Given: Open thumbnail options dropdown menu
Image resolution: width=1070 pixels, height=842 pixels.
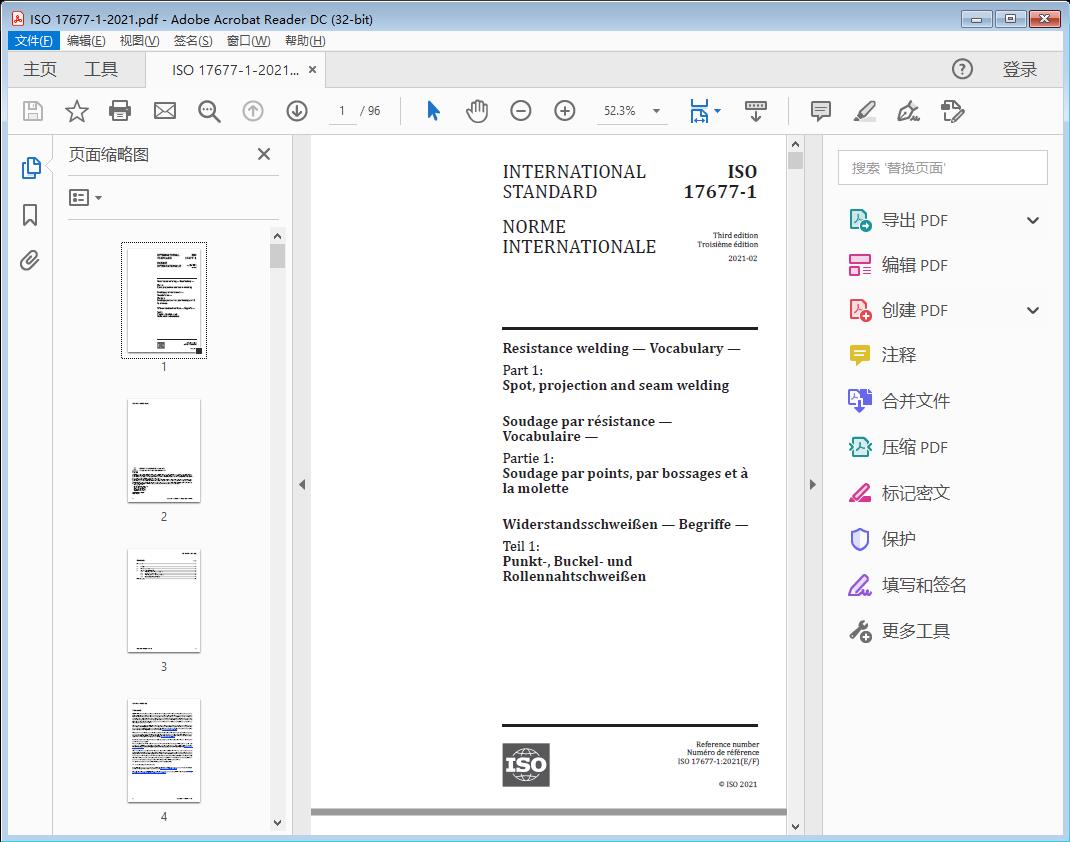Looking at the screenshot, I should [x=86, y=198].
